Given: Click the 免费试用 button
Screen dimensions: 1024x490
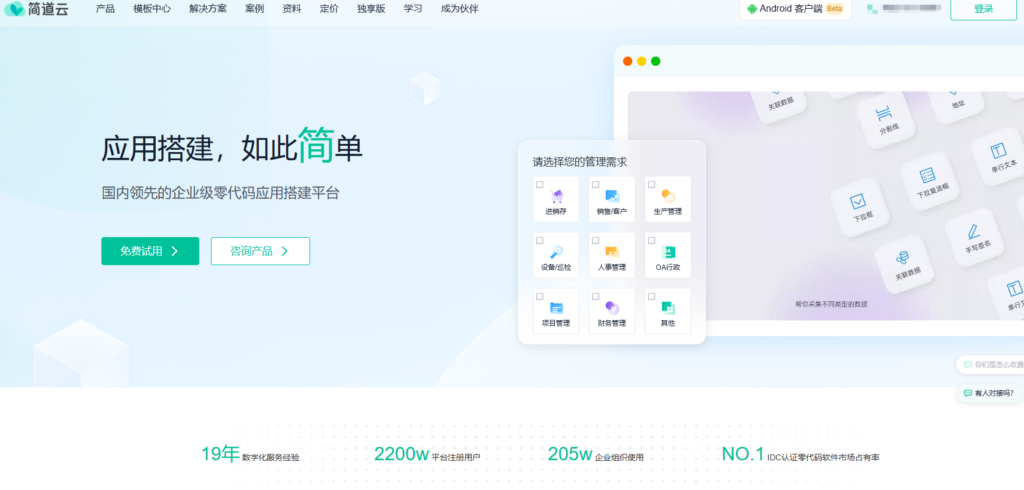Looking at the screenshot, I should click(x=150, y=251).
